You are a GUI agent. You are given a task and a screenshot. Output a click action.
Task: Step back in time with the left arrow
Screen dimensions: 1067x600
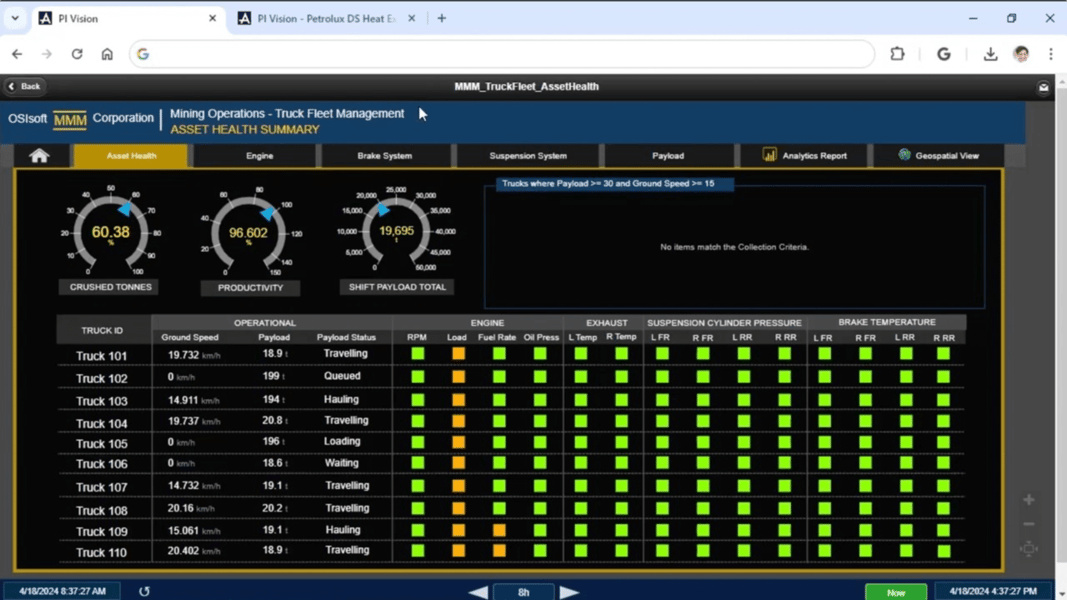click(477, 591)
